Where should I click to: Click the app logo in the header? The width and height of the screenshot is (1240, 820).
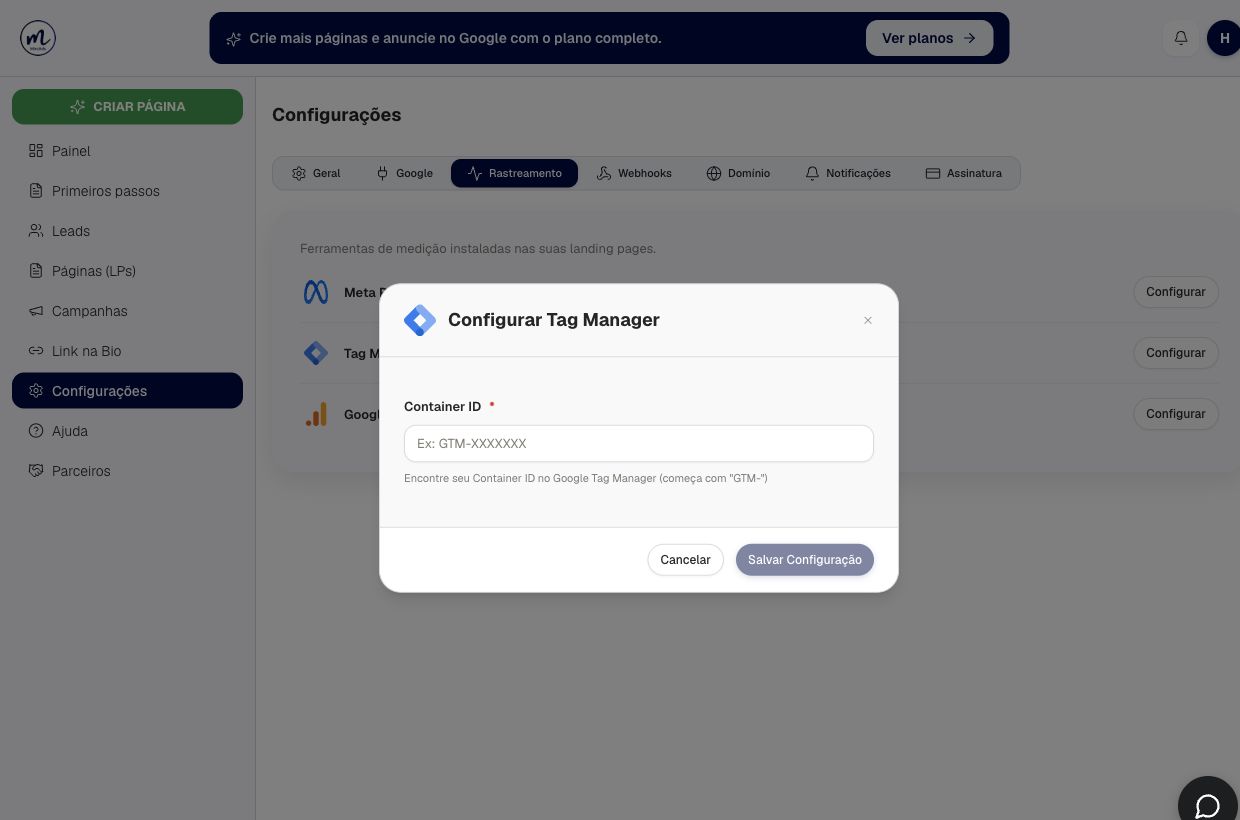pos(38,38)
